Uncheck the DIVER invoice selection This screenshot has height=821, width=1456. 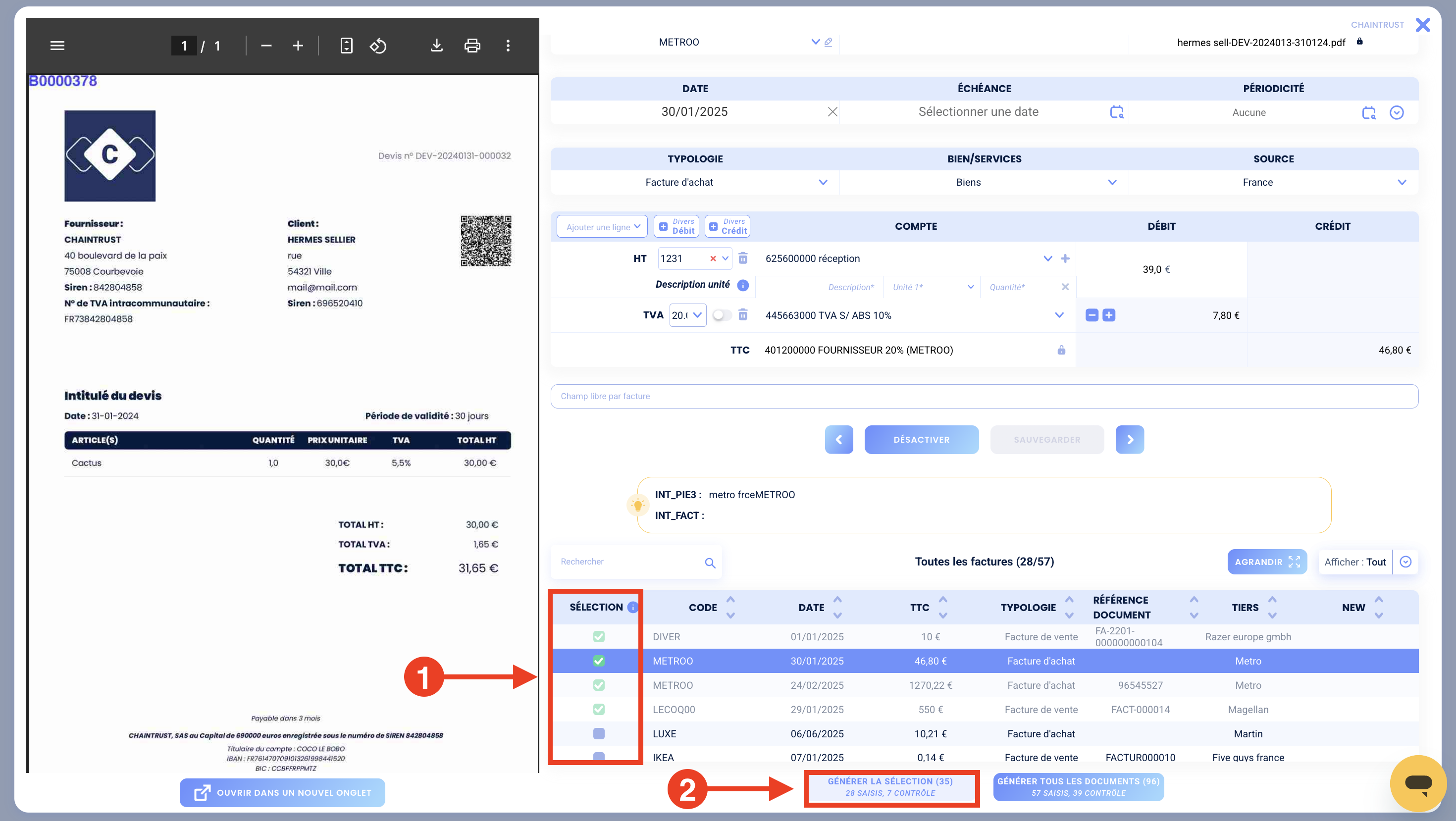pyautogui.click(x=599, y=637)
